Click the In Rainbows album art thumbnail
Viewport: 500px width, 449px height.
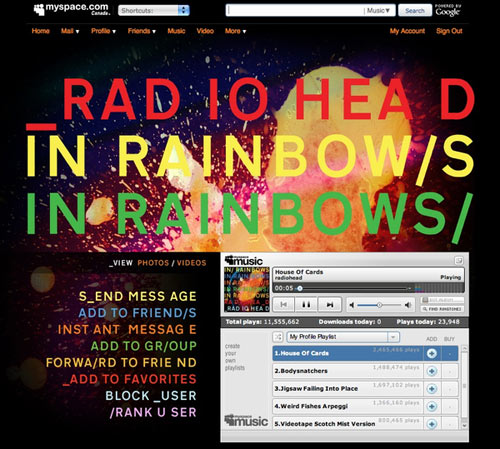pyautogui.click(x=247, y=289)
